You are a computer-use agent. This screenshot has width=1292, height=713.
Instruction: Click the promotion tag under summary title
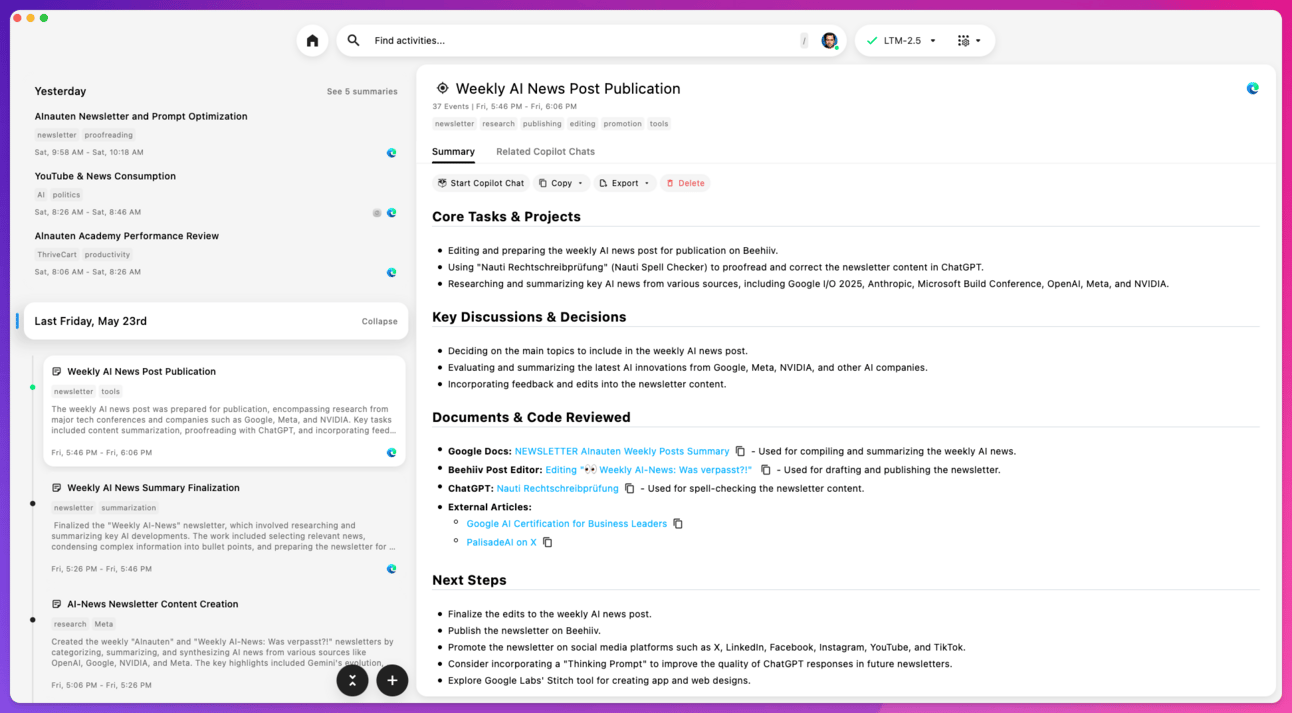click(622, 124)
